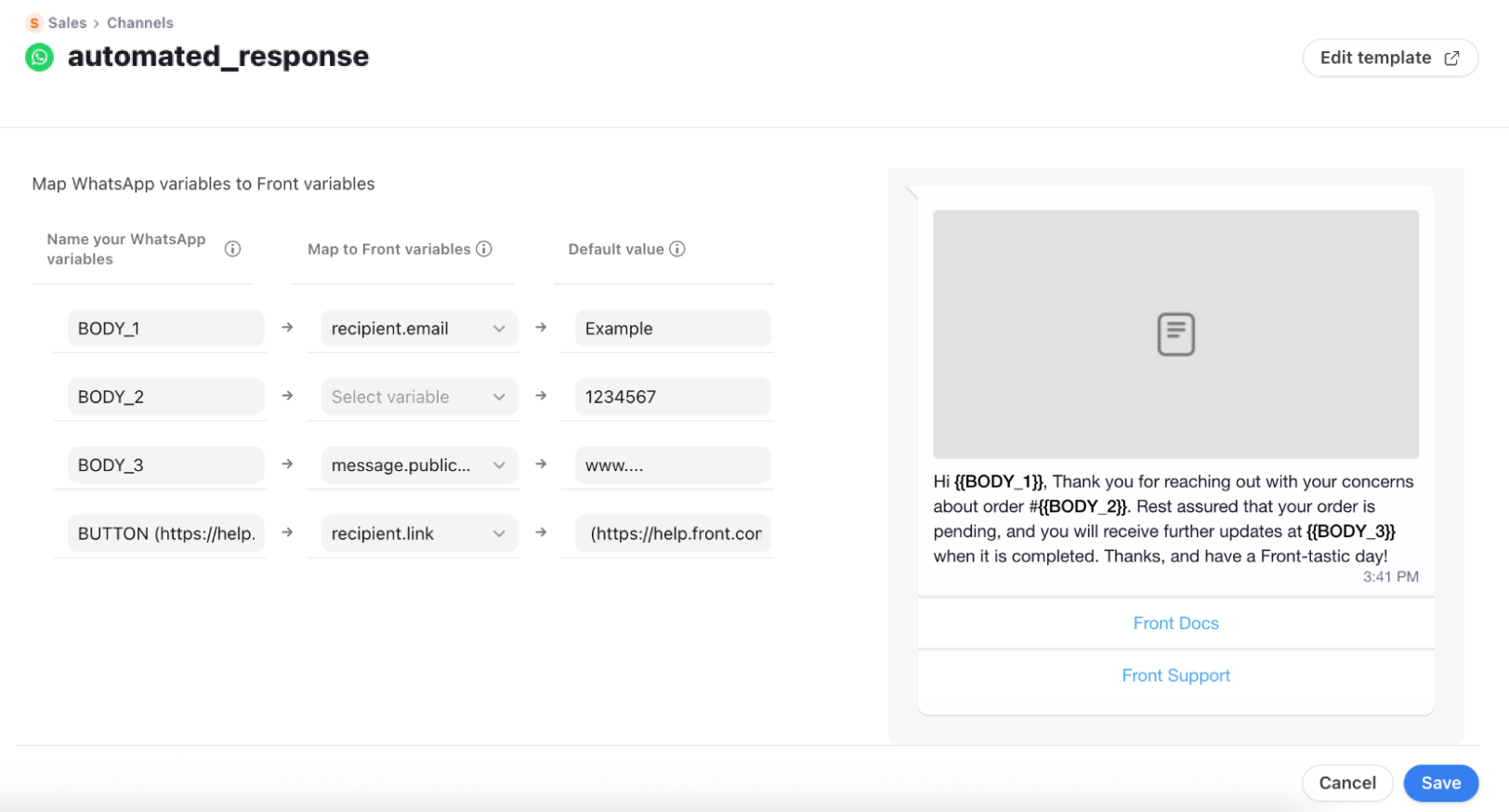Viewport: 1509px width, 812px height.
Task: Go to Sales in the breadcrumb
Action: (67, 23)
